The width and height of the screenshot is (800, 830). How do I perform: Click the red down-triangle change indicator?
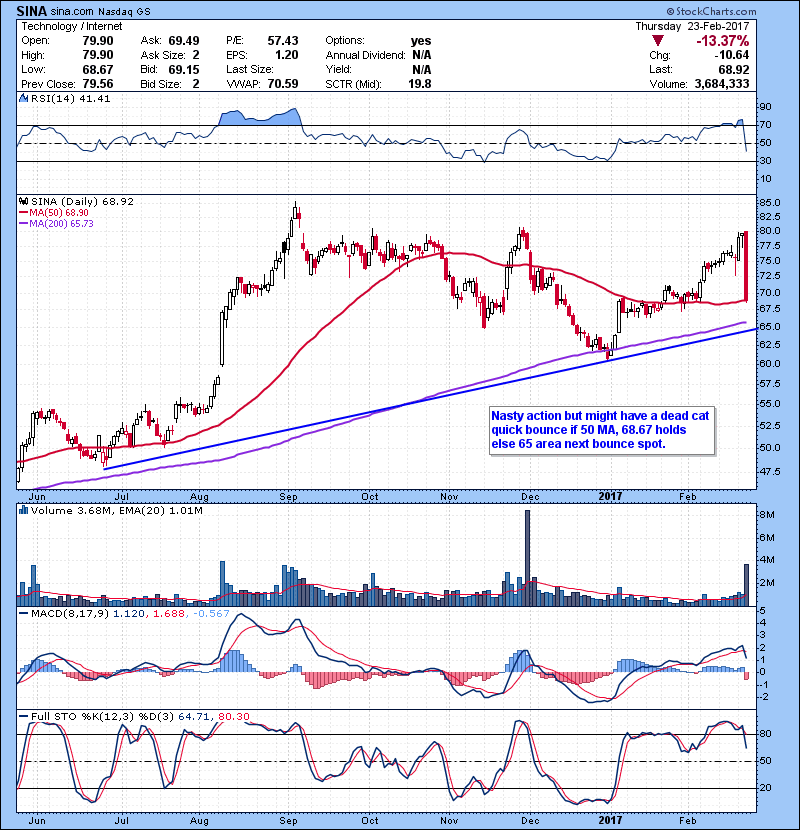point(658,41)
